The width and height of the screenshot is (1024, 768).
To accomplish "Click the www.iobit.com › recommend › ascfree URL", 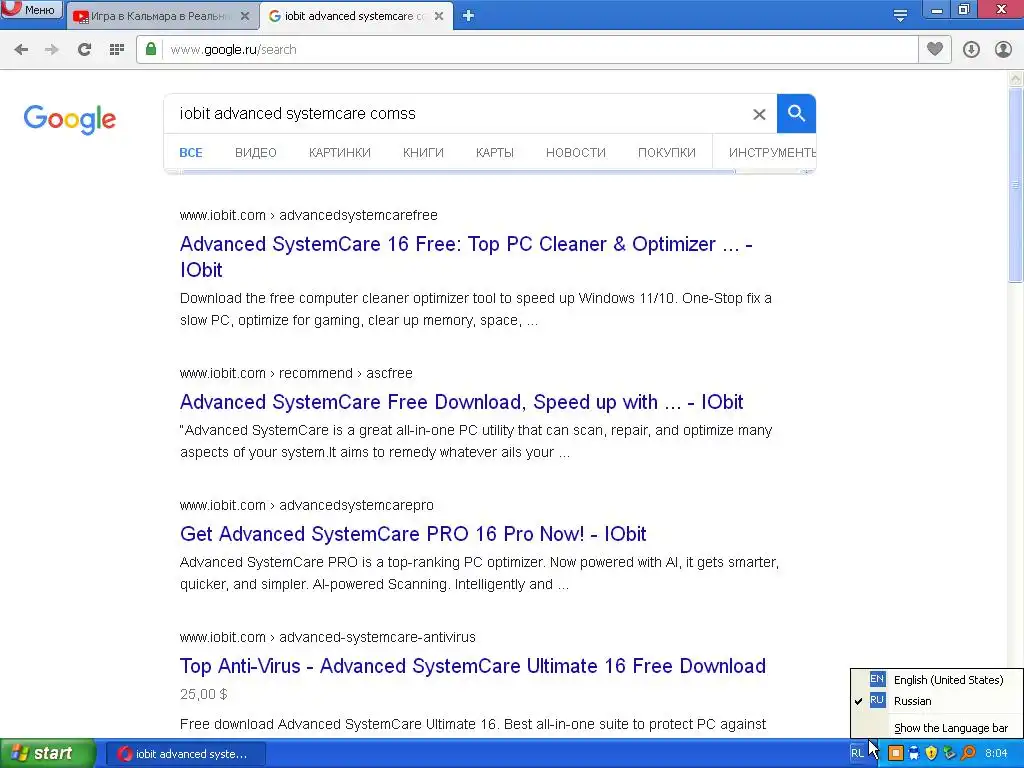I will (296, 374).
